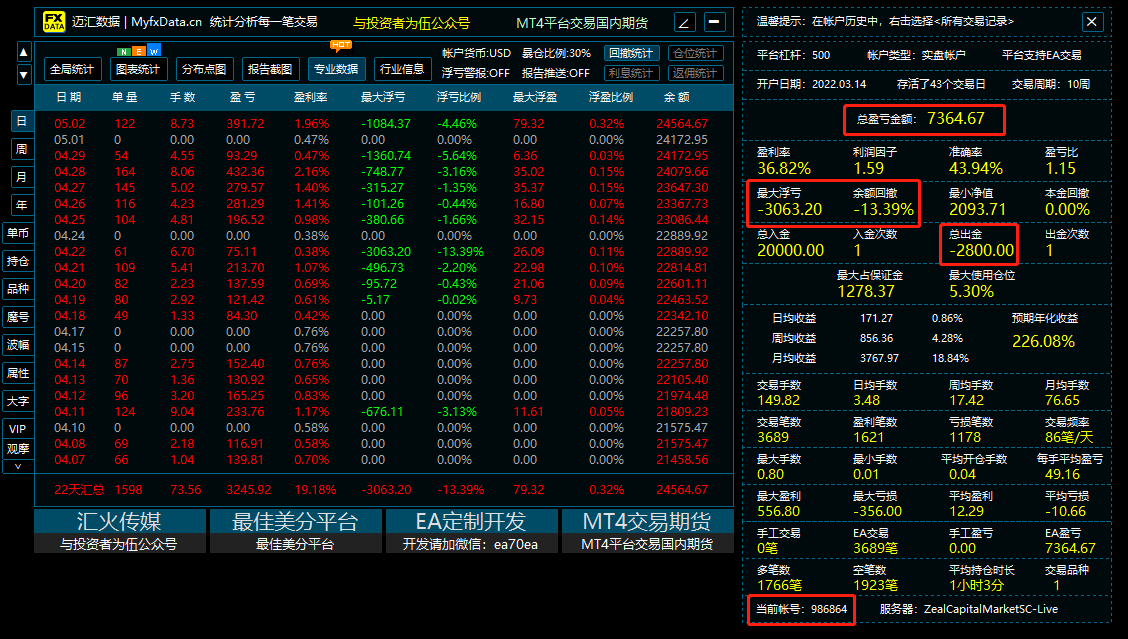1128x639 pixels.
Task: Select the 专业数据 tab
Action: tap(336, 69)
